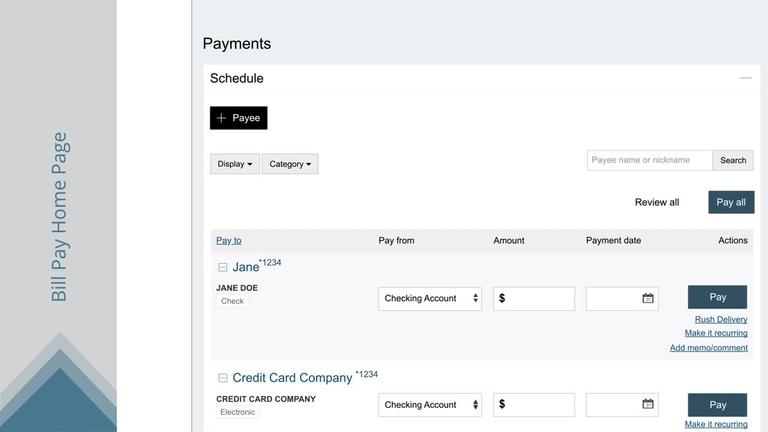The height and width of the screenshot is (432, 768).
Task: Click Review all
Action: pos(657,202)
